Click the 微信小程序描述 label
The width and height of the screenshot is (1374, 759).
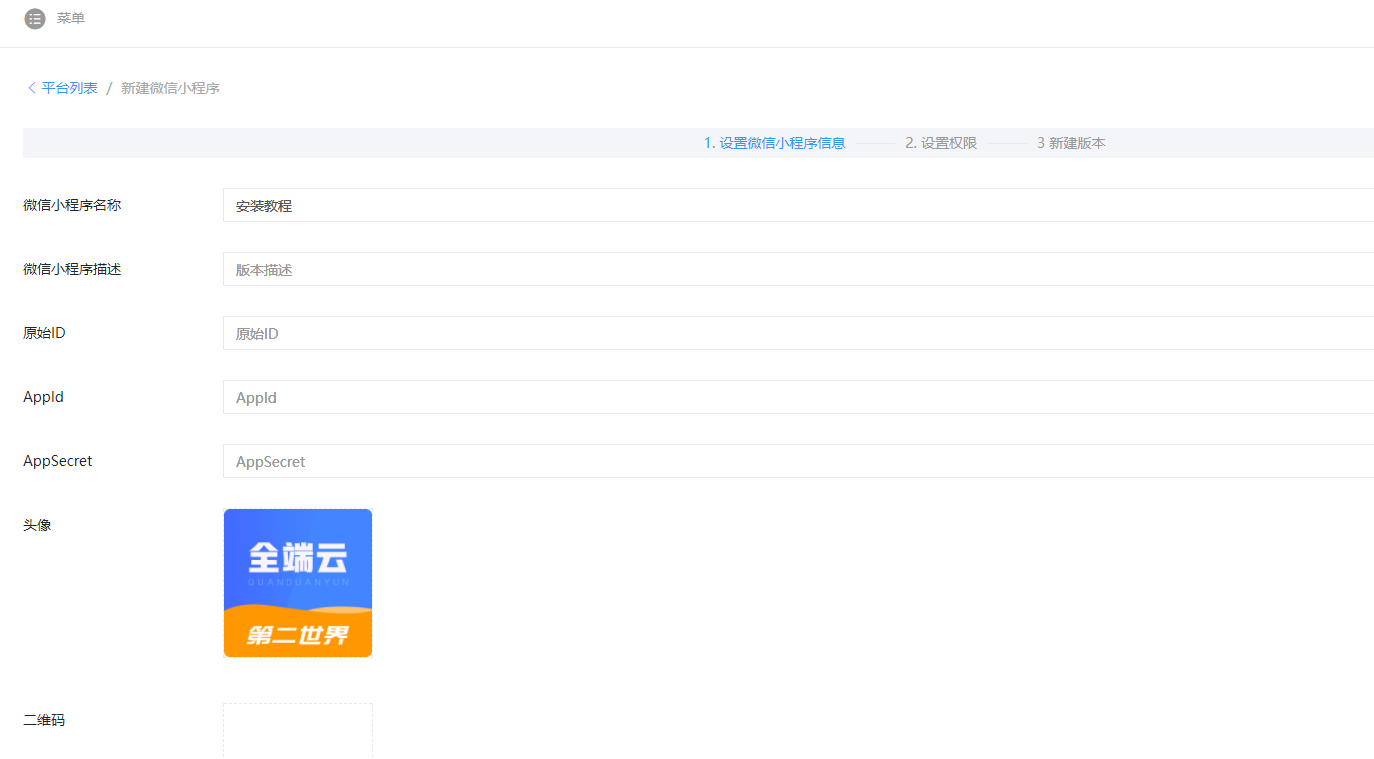click(x=72, y=269)
